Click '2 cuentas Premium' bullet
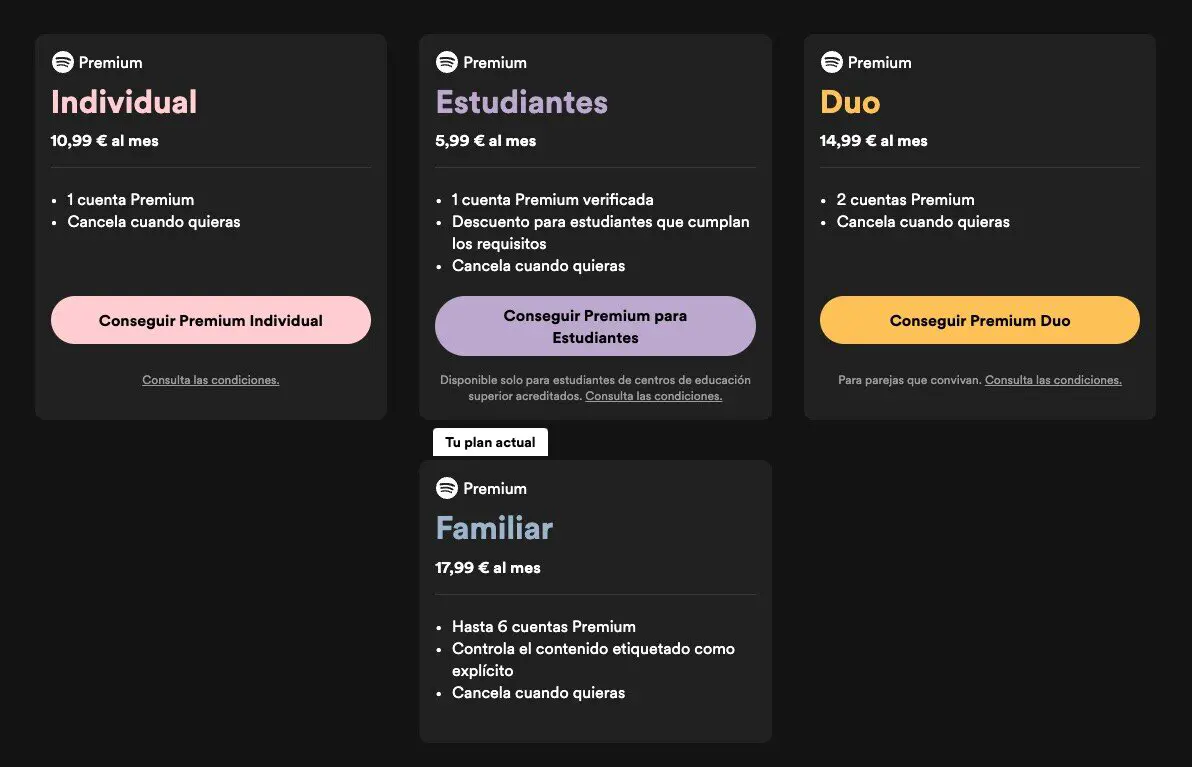Screen dimensions: 1192x767 pos(905,200)
